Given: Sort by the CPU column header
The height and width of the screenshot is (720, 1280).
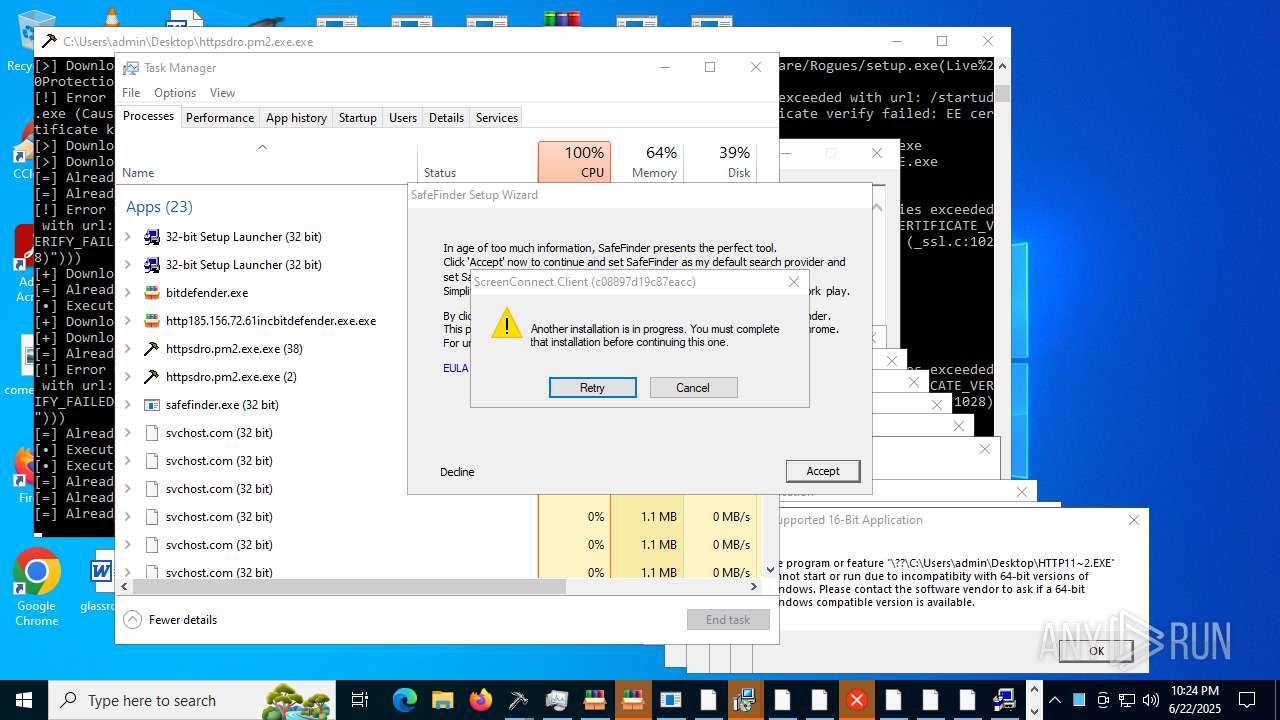Looking at the screenshot, I should click(x=574, y=162).
